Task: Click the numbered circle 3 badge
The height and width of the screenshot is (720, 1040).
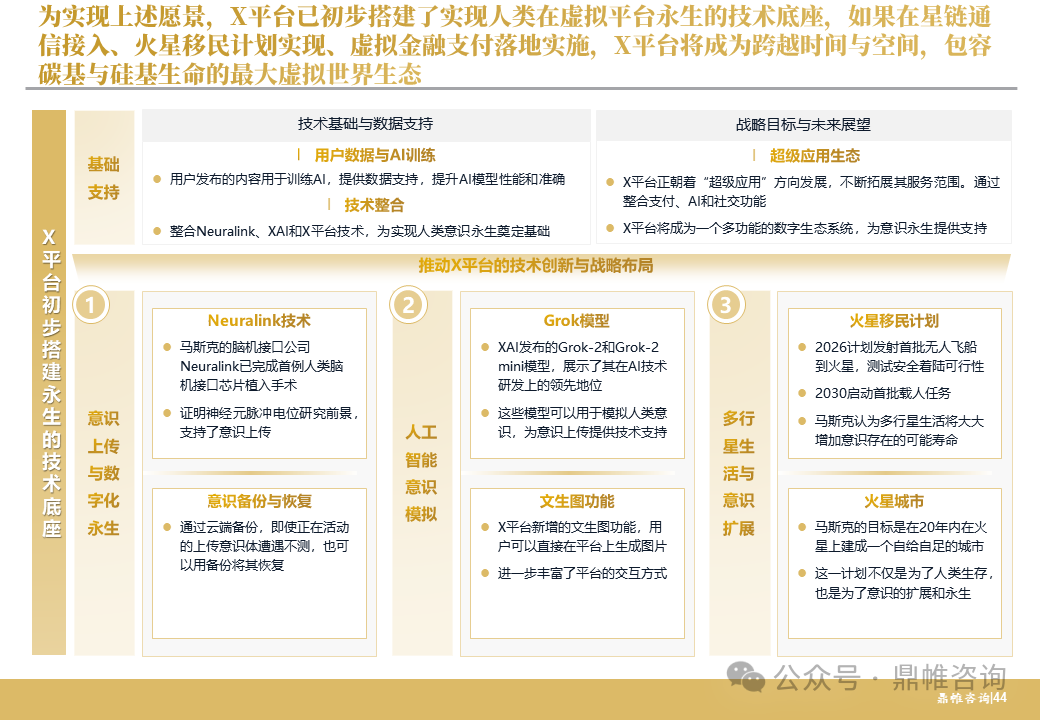Action: (x=726, y=306)
